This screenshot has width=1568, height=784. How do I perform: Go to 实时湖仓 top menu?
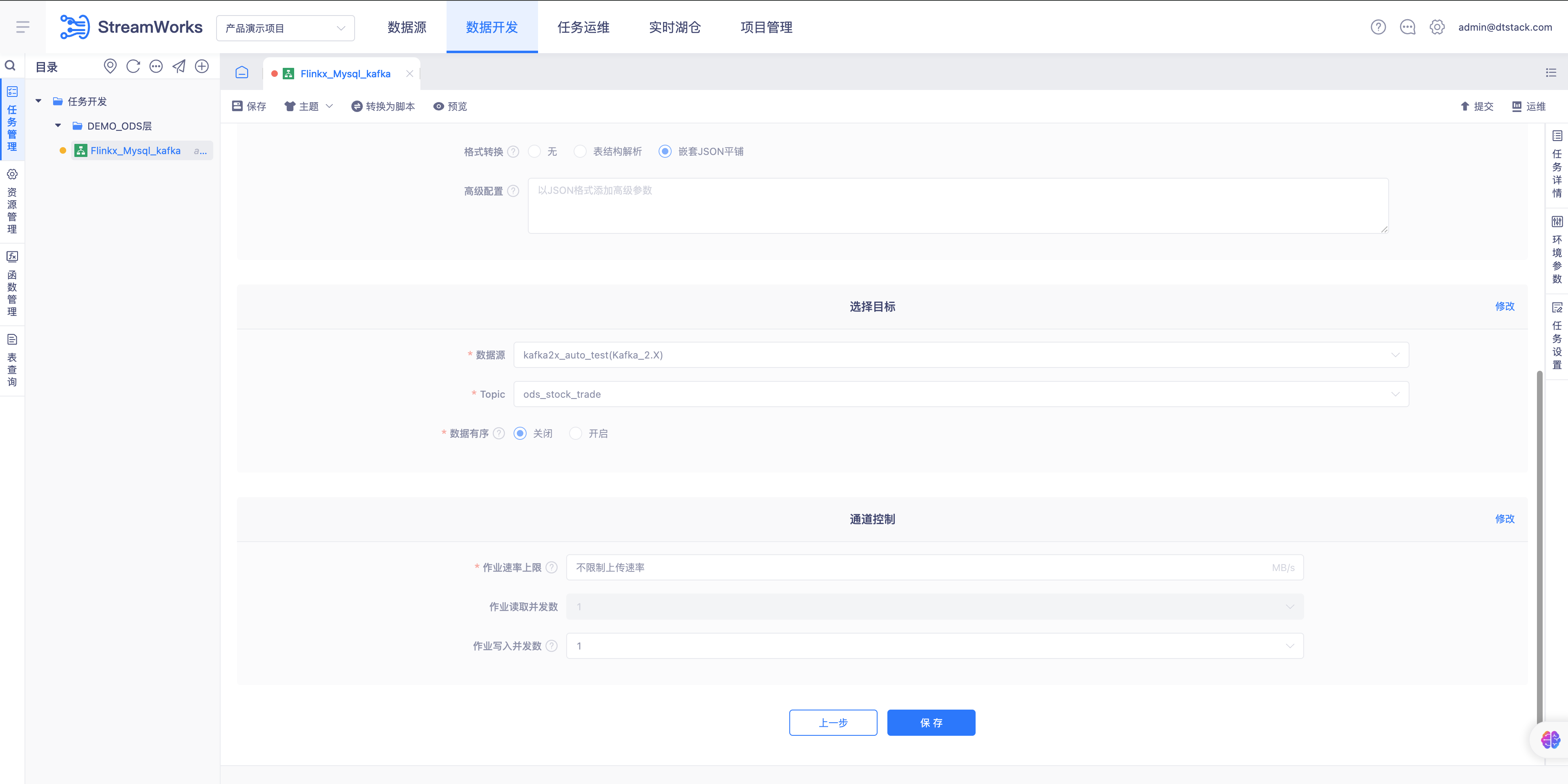[675, 27]
